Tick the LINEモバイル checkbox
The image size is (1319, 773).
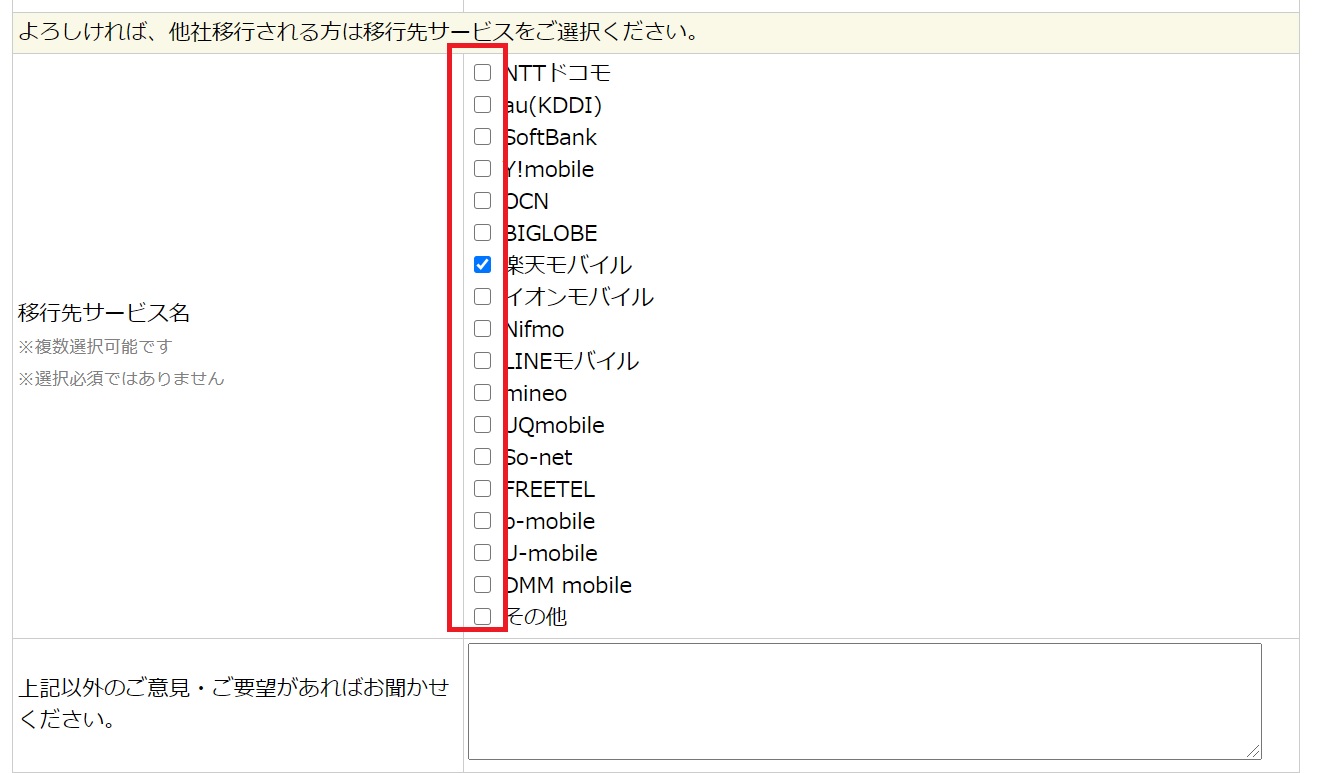click(483, 361)
